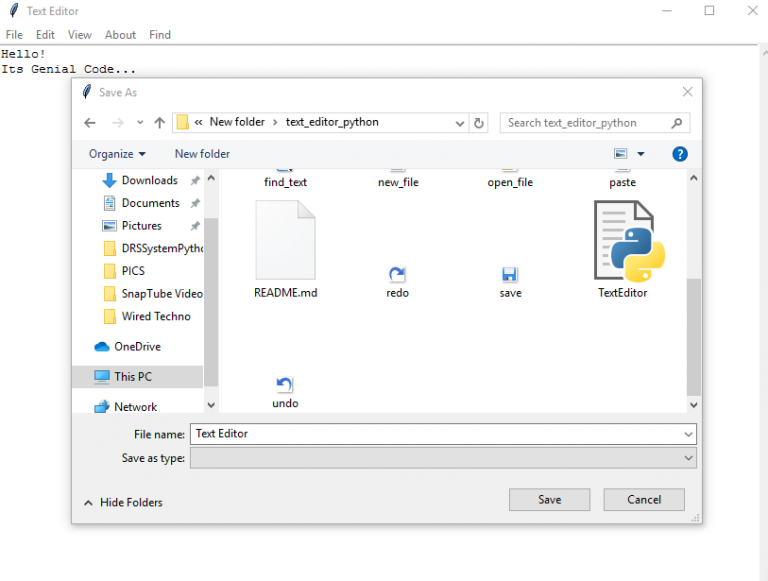This screenshot has width=768, height=581.
Task: Click the refresh folder icon
Action: pyautogui.click(x=479, y=123)
